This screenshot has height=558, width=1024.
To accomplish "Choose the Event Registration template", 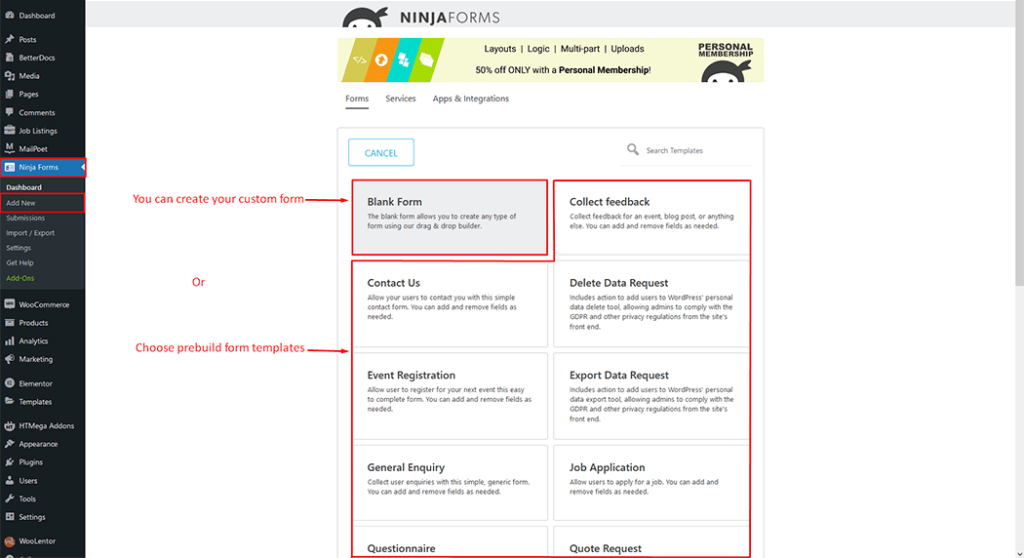I will (450, 396).
